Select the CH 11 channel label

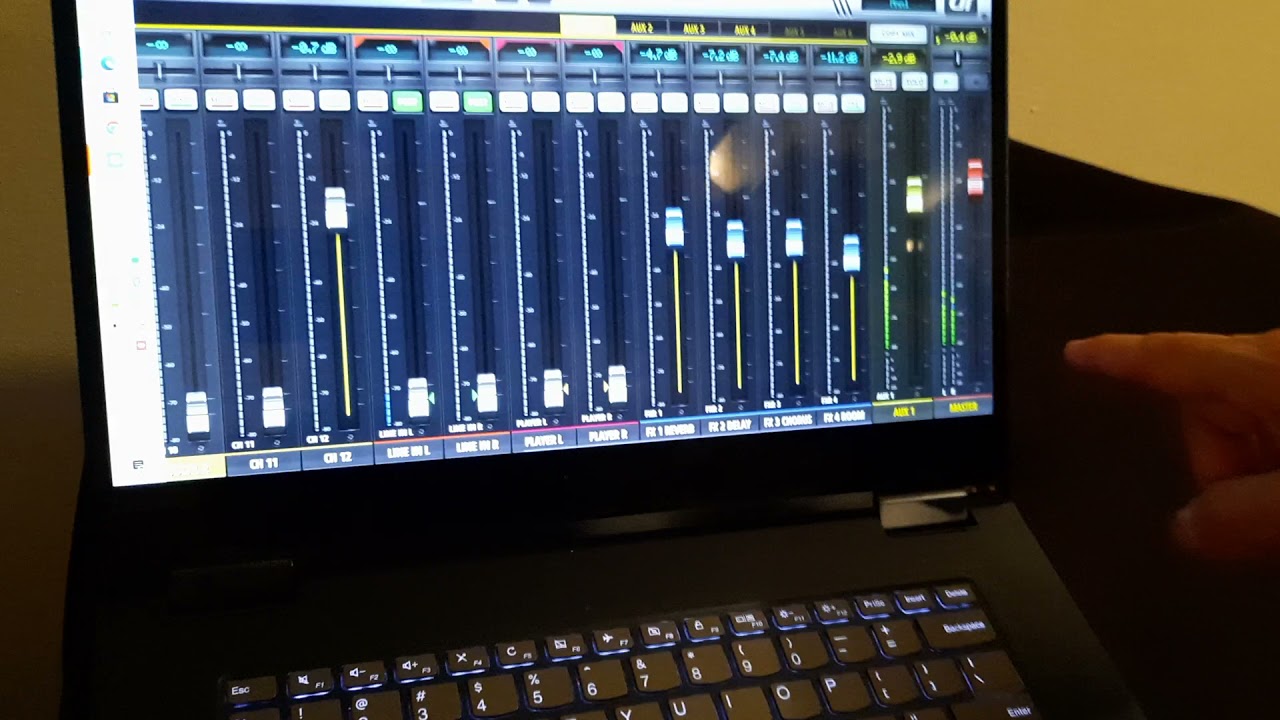click(265, 464)
